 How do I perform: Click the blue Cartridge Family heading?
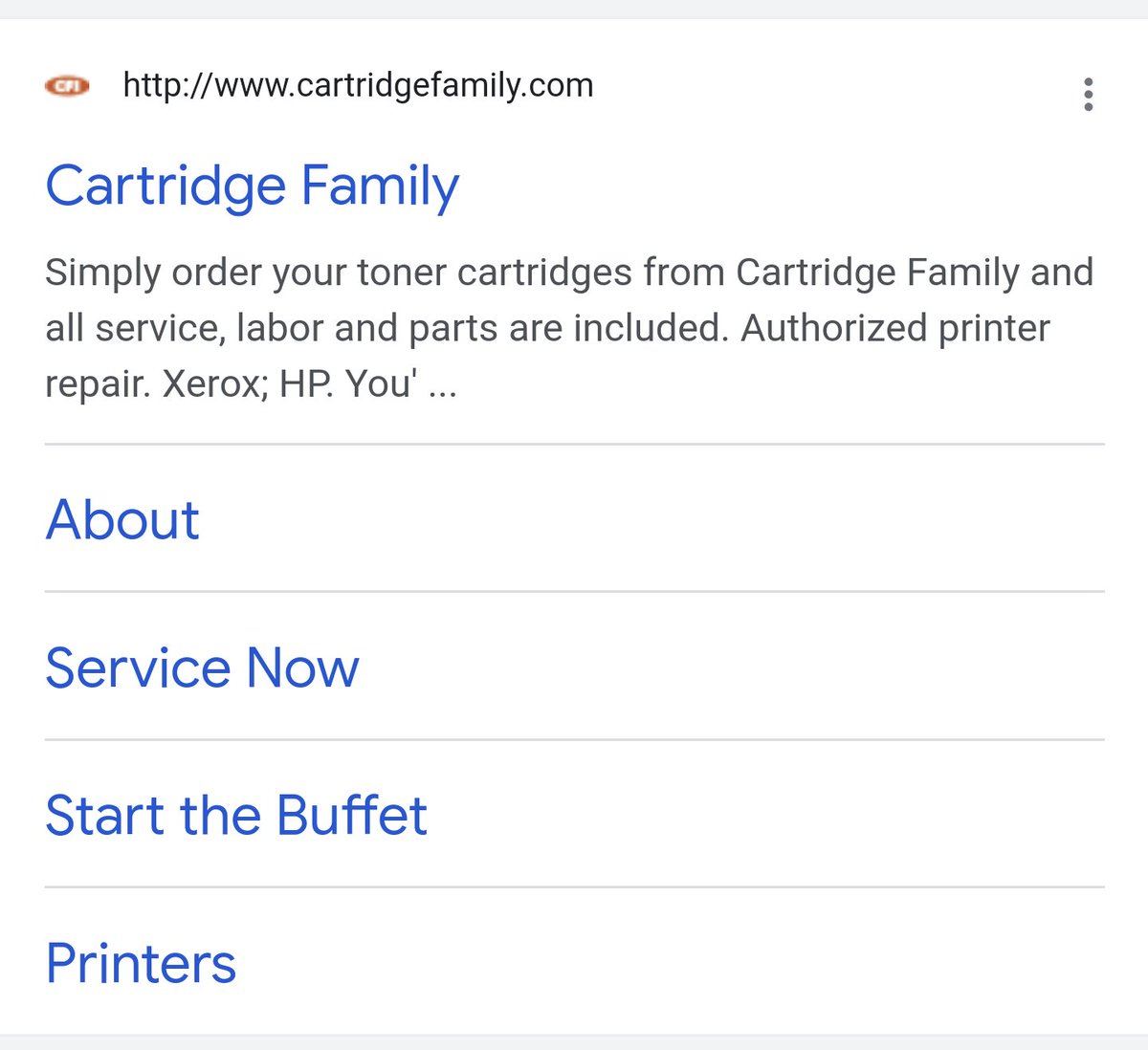(x=253, y=186)
